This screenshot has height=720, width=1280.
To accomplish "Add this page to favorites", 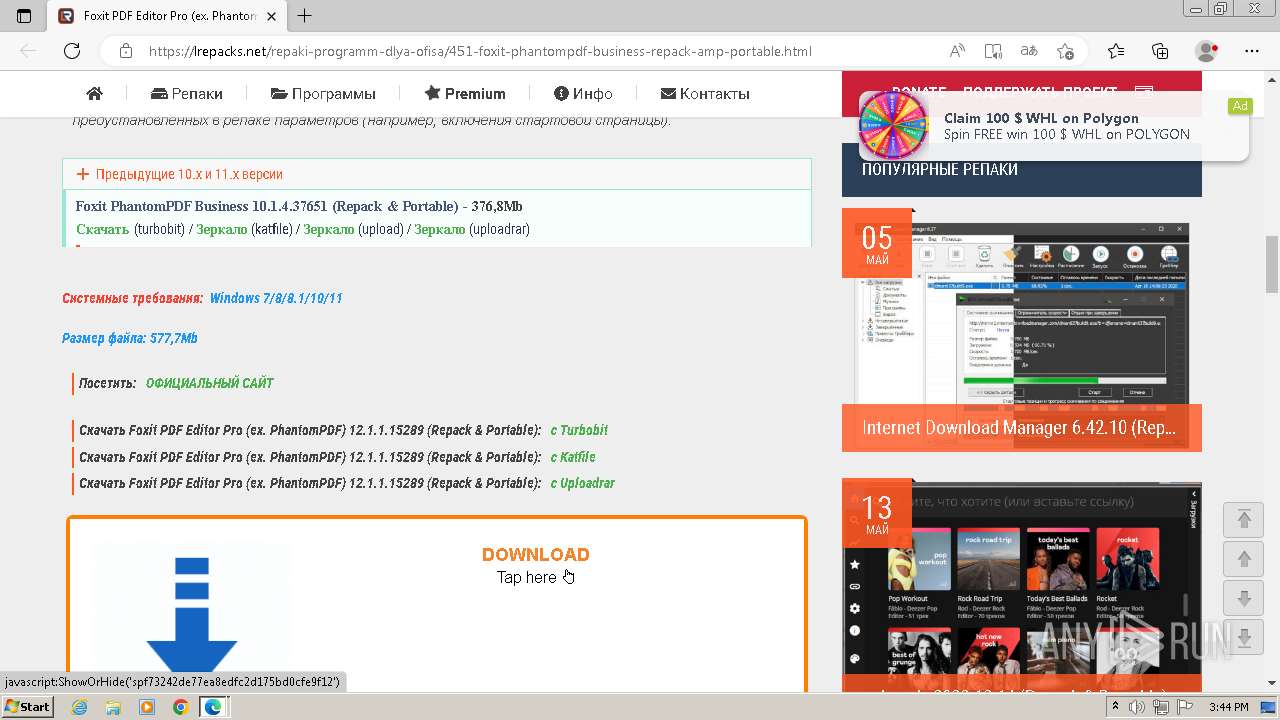I will (1065, 51).
